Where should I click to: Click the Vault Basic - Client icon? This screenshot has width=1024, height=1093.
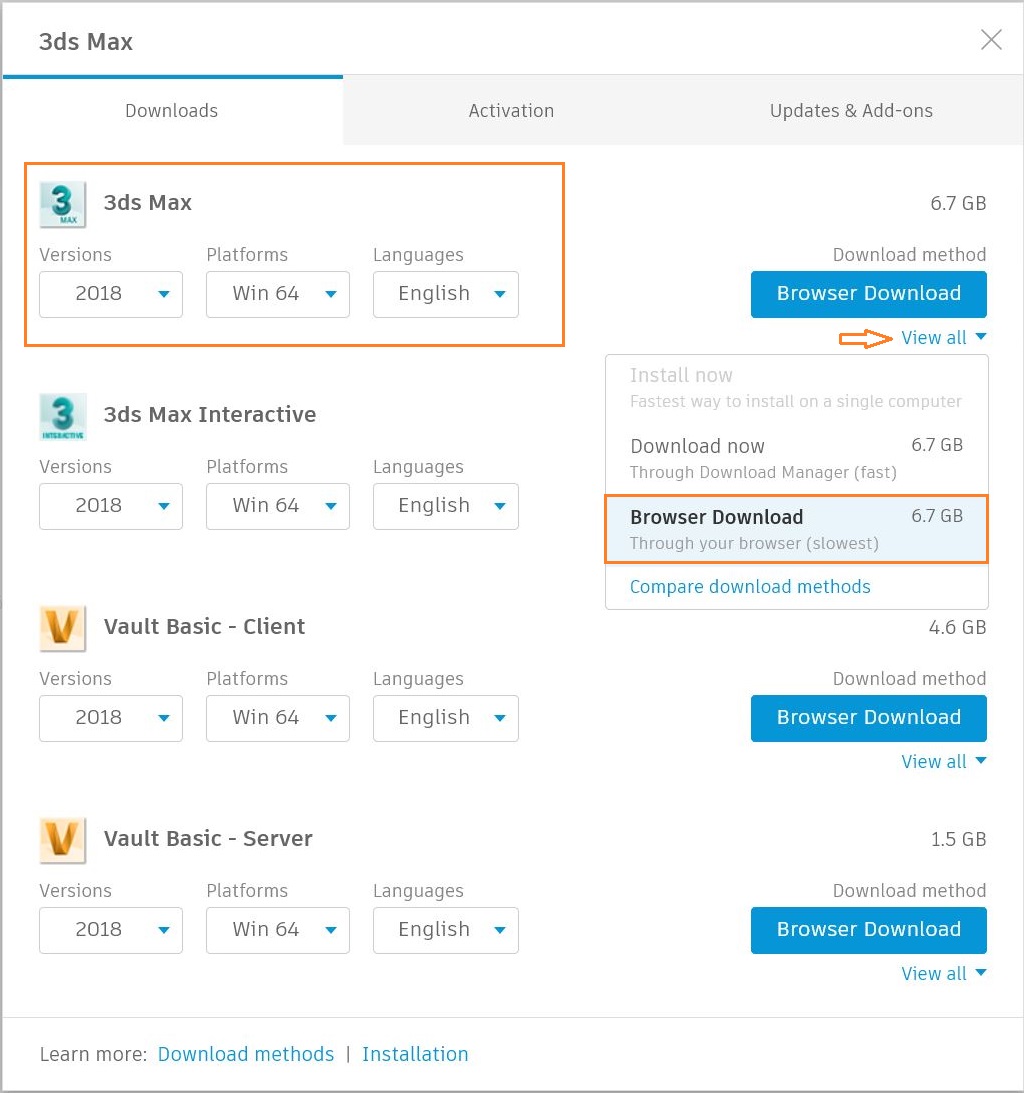[x=62, y=628]
